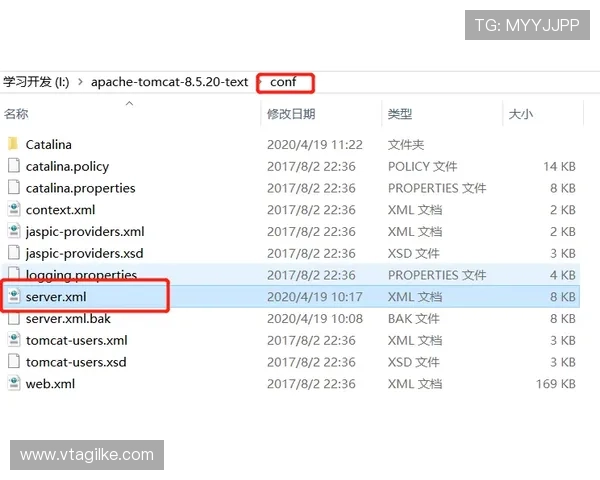Image resolution: width=600 pixels, height=480 pixels.
Task: Click the tomcat-users.xml file icon
Action: click(14, 340)
